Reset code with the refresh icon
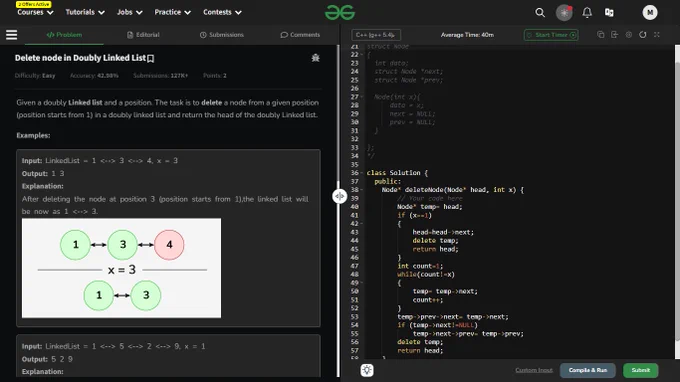Screen dimensions: 680x382 643,35
